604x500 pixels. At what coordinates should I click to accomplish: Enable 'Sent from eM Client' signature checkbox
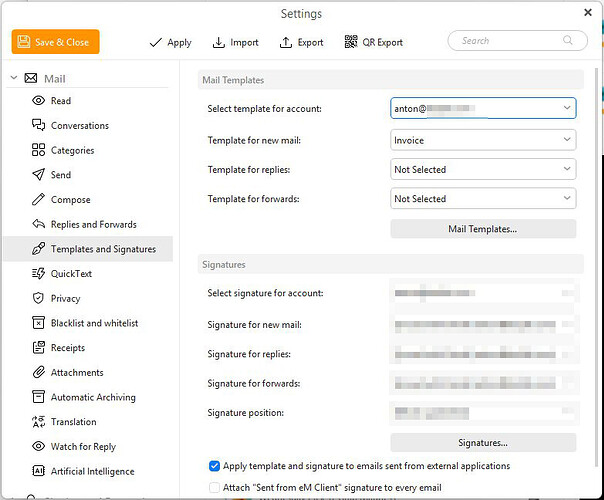pyautogui.click(x=215, y=487)
